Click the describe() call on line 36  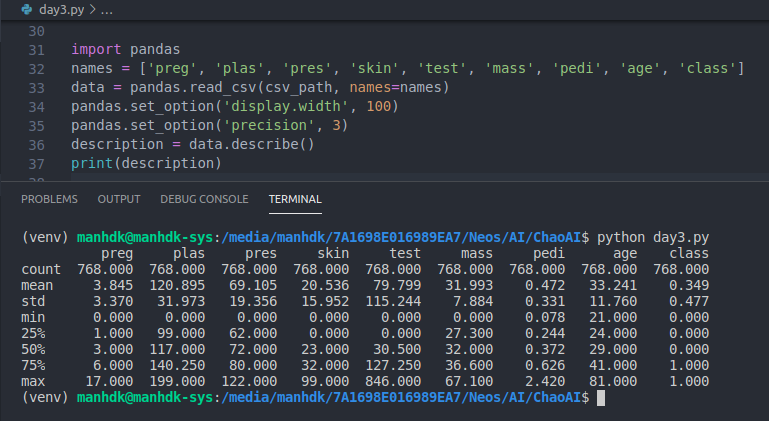[x=276, y=144]
